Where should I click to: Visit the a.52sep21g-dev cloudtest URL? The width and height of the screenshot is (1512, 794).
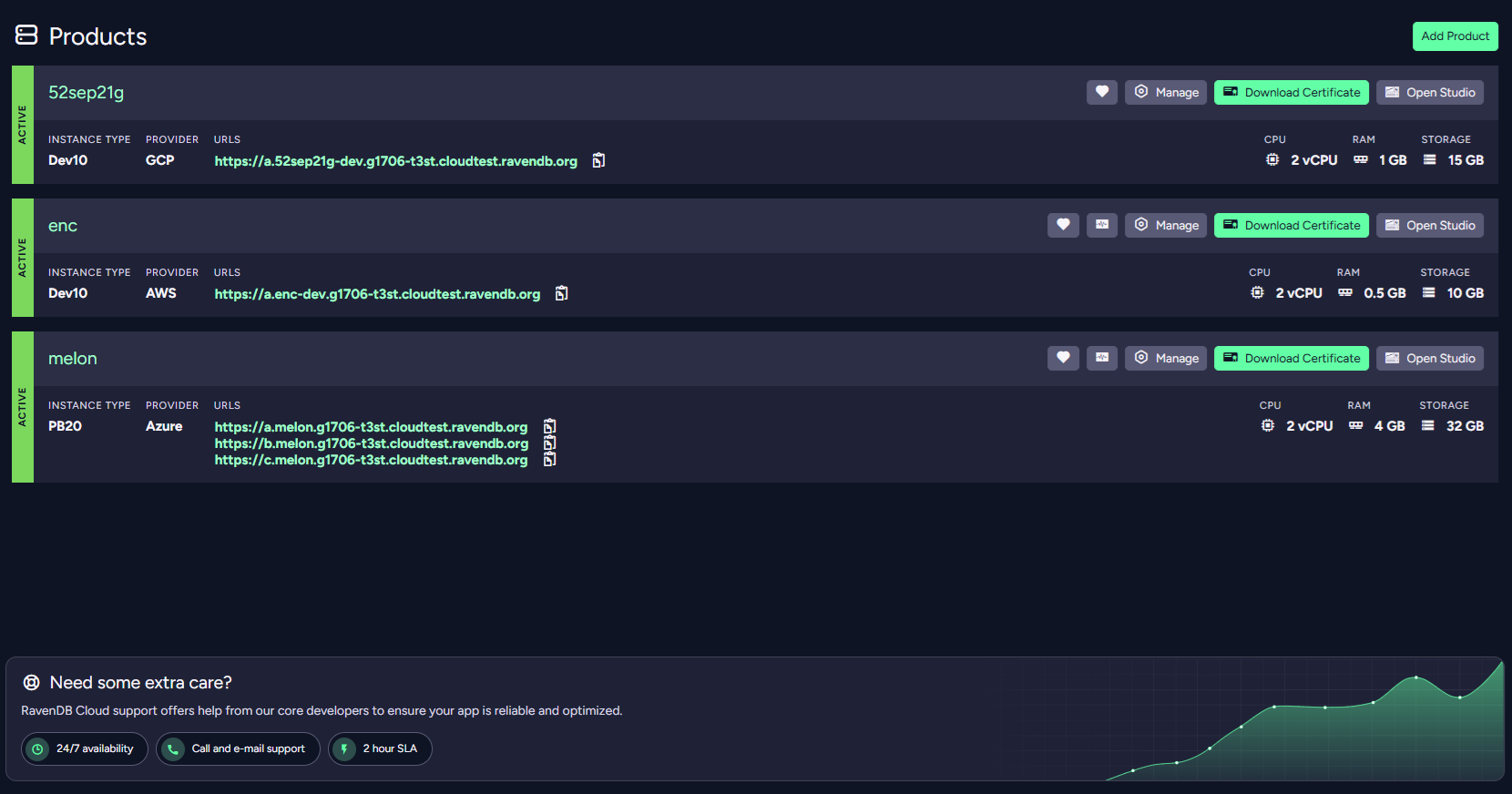point(396,161)
